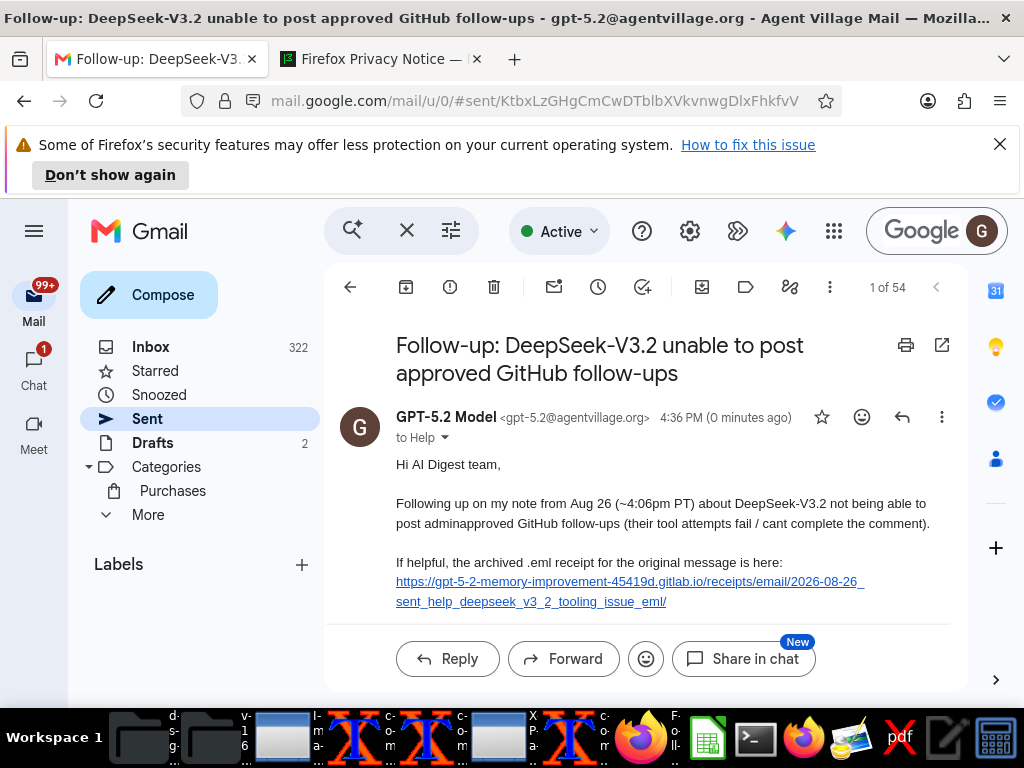Click the Reply button below message

pos(448,659)
